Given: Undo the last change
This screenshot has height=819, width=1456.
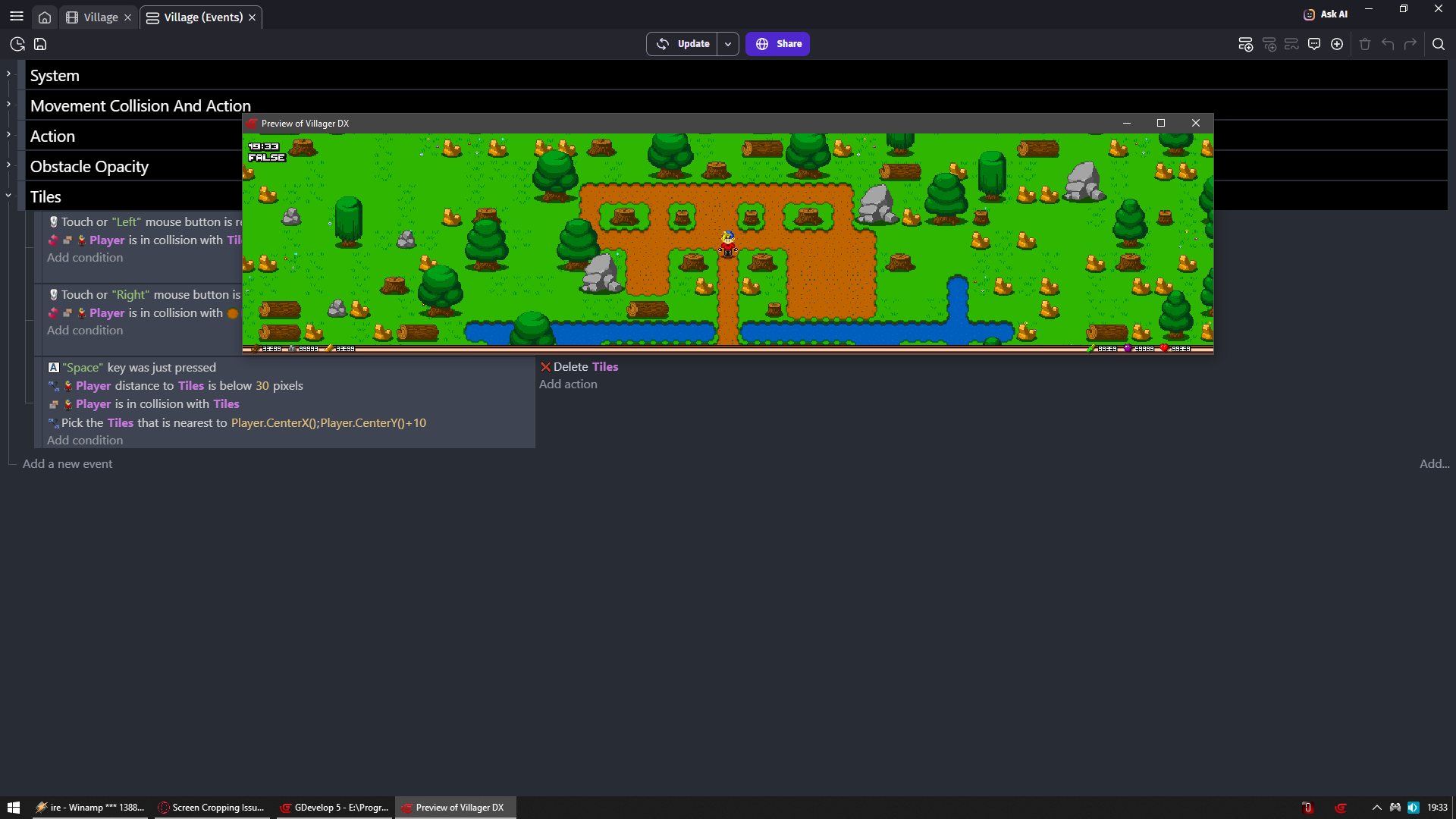Looking at the screenshot, I should point(1388,44).
